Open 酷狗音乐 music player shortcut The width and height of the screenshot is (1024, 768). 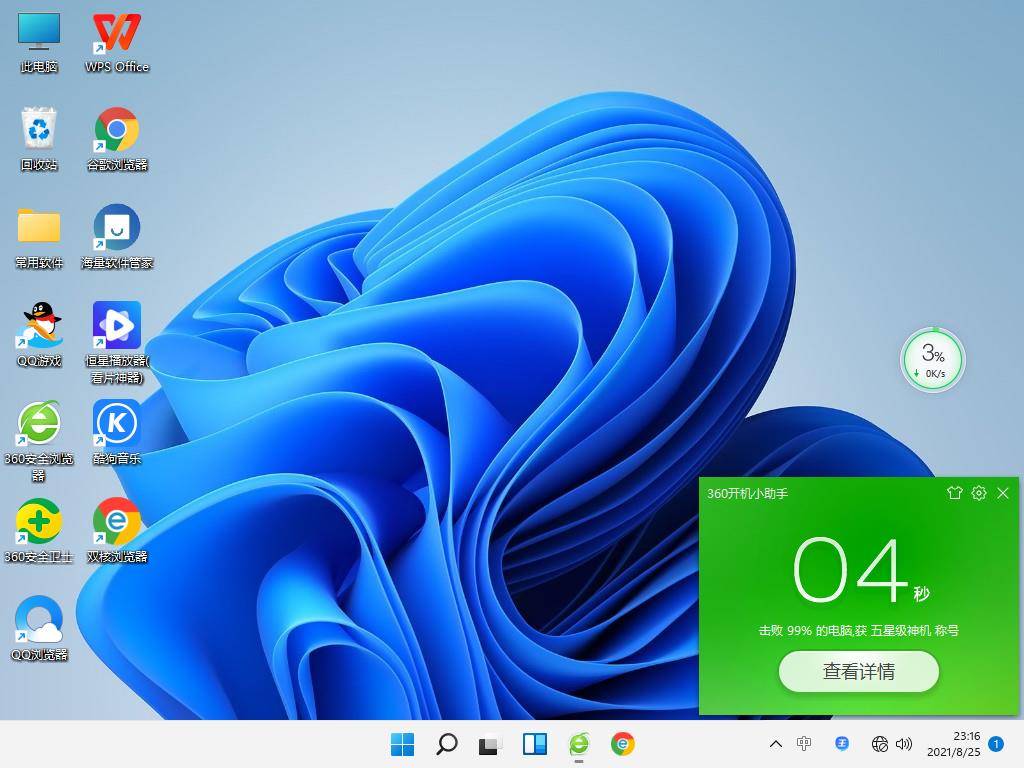[x=117, y=425]
